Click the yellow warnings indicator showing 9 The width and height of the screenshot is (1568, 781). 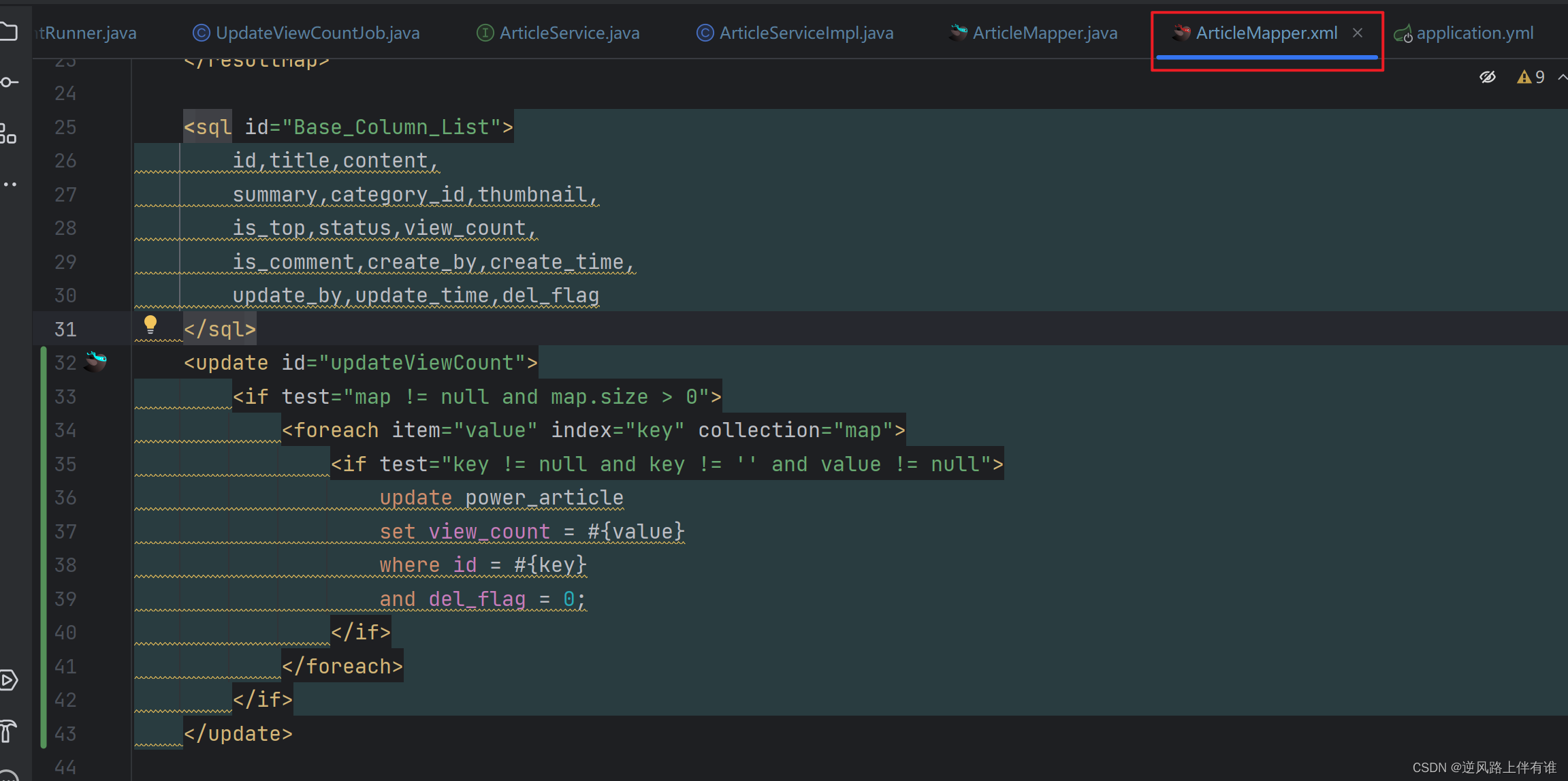click(1531, 77)
